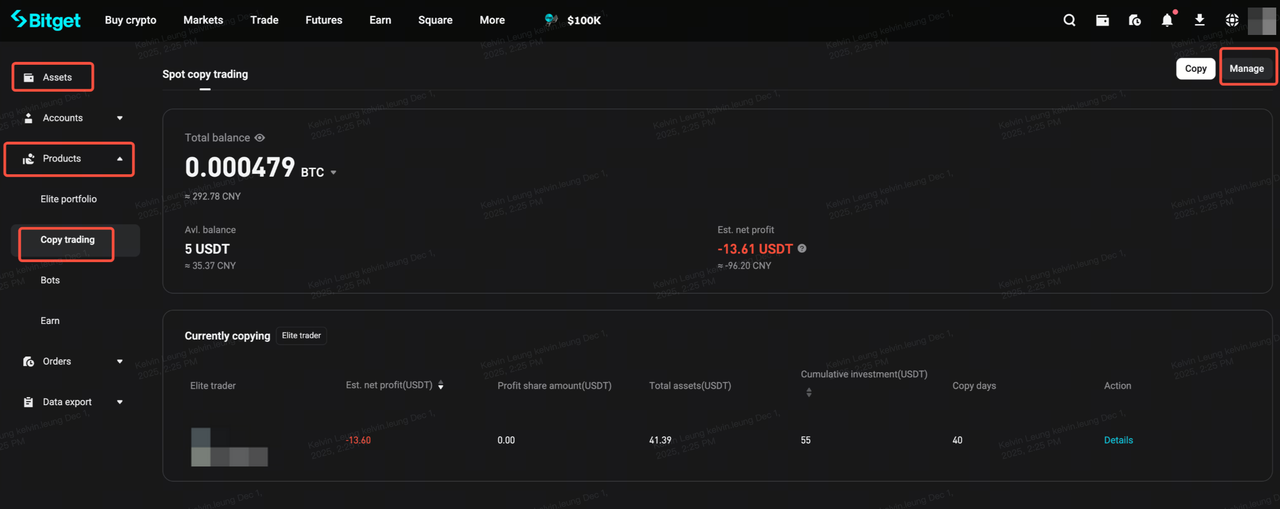The width and height of the screenshot is (1280, 509).
Task: Click the ≈ 292.78 CNY text
Action: [213, 196]
